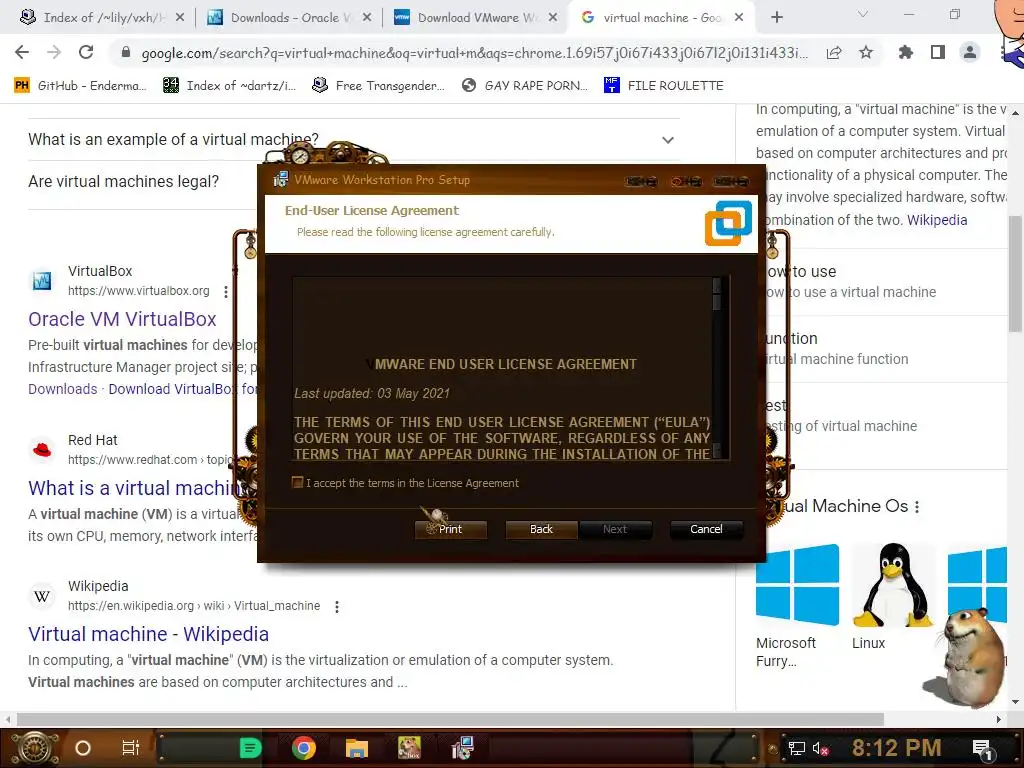Image resolution: width=1024 pixels, height=768 pixels.
Task: Go back using the browser back arrow
Action: click(22, 52)
